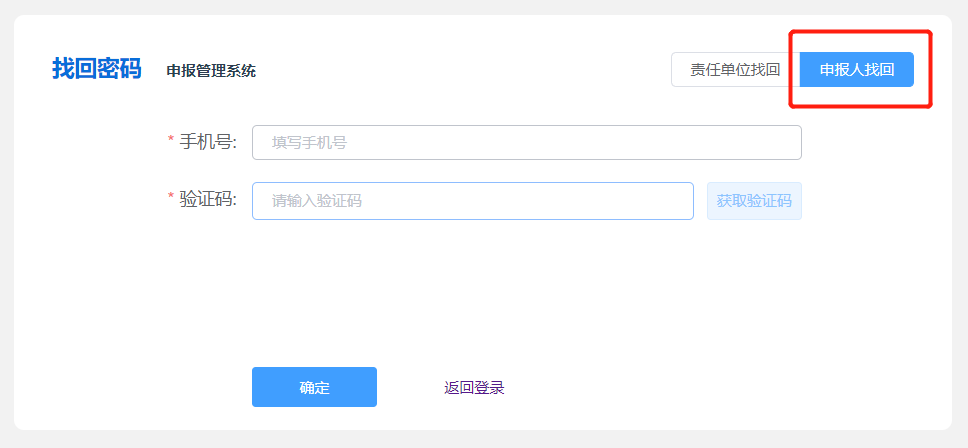Click the 填写手机号 placeholder text

coord(309,142)
